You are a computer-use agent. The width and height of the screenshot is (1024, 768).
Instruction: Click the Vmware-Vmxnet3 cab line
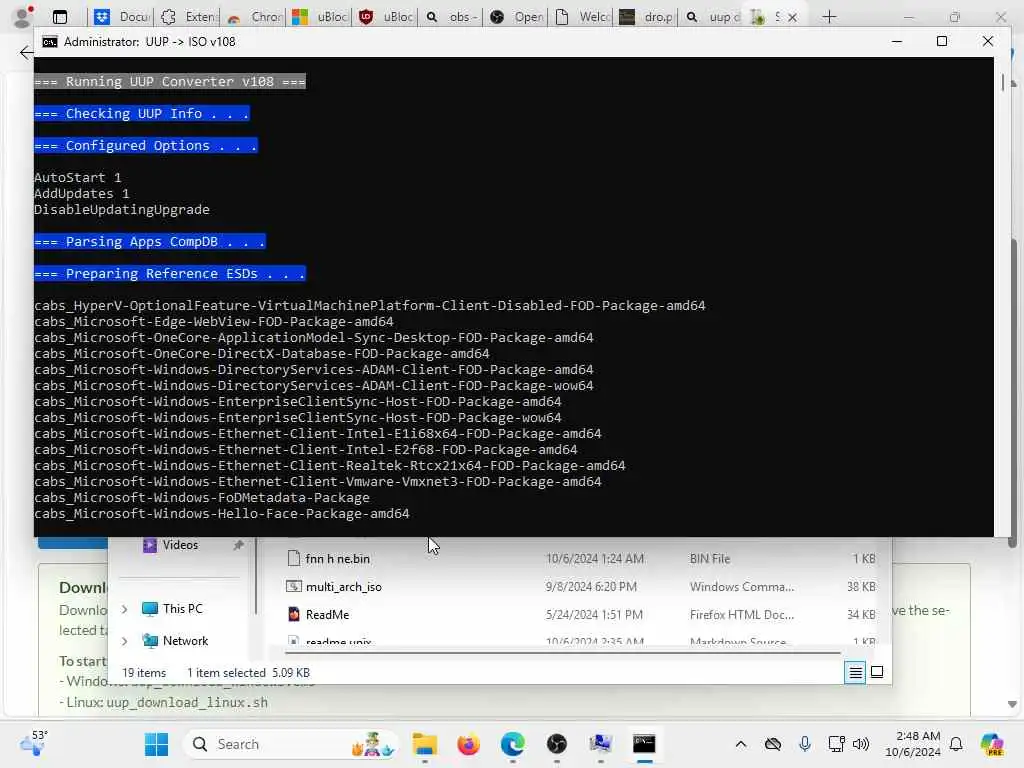tap(318, 481)
